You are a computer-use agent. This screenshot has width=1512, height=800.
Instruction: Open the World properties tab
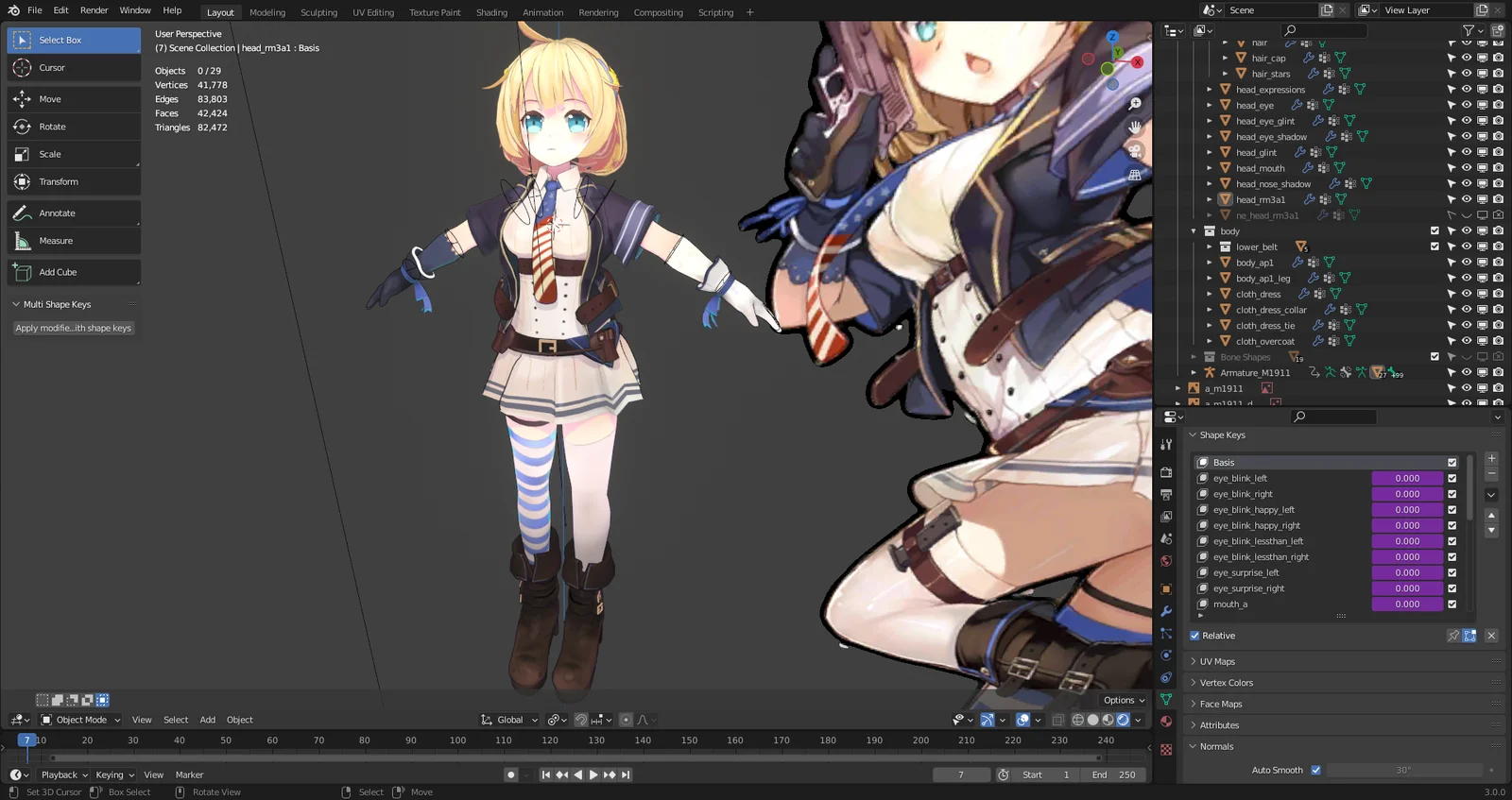[1166, 561]
